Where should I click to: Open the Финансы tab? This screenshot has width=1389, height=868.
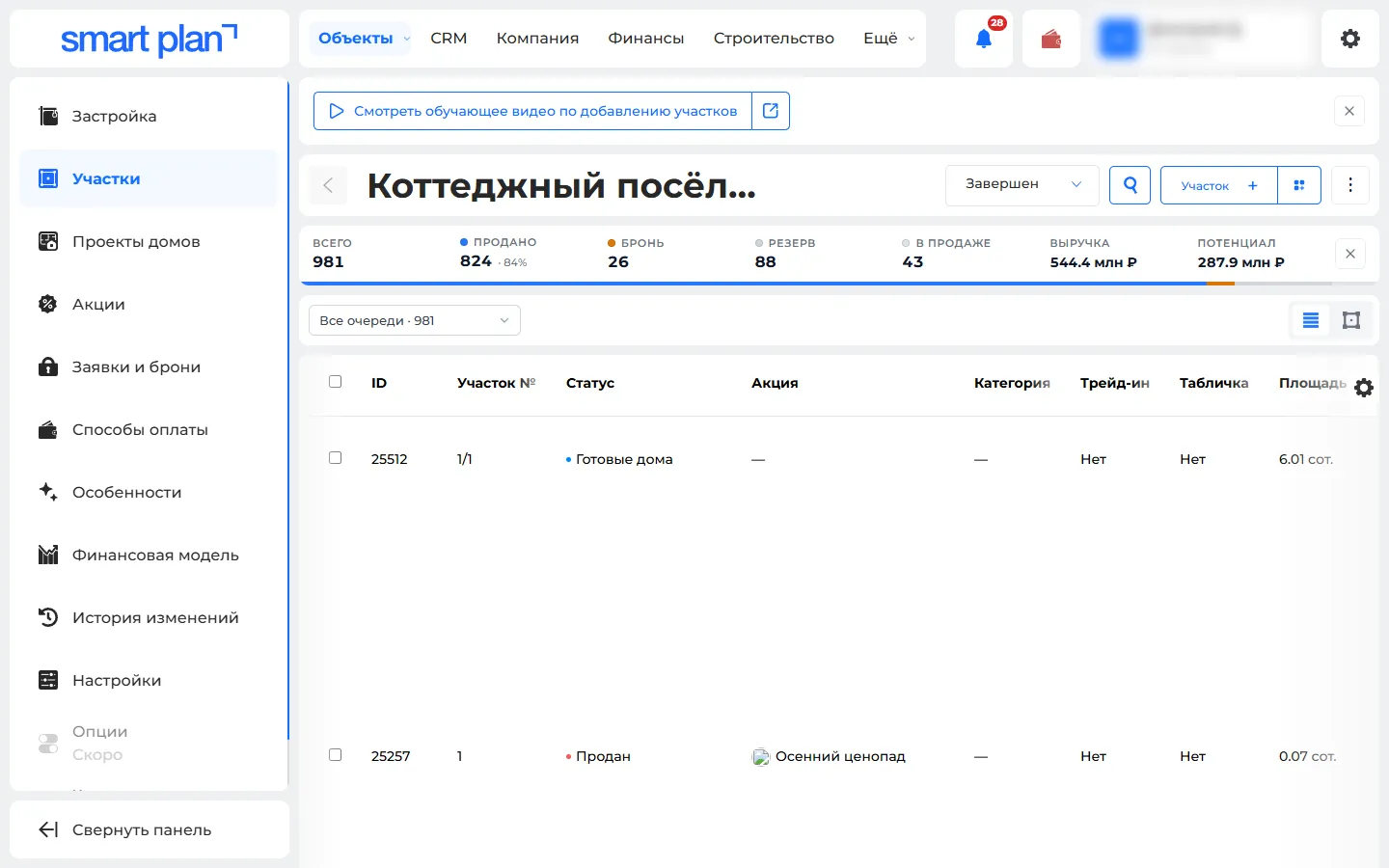(x=646, y=39)
